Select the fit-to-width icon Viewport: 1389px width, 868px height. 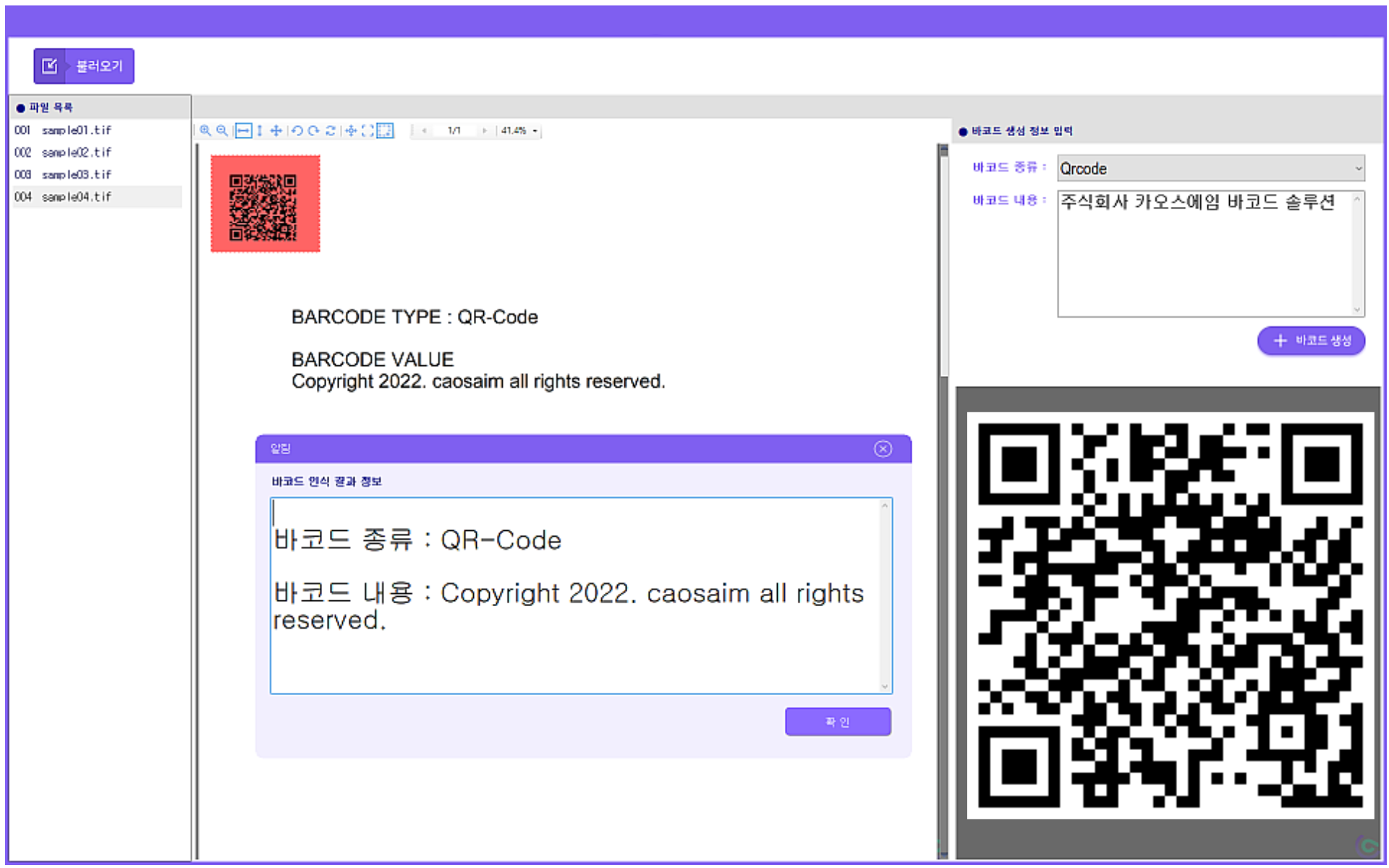tap(244, 131)
